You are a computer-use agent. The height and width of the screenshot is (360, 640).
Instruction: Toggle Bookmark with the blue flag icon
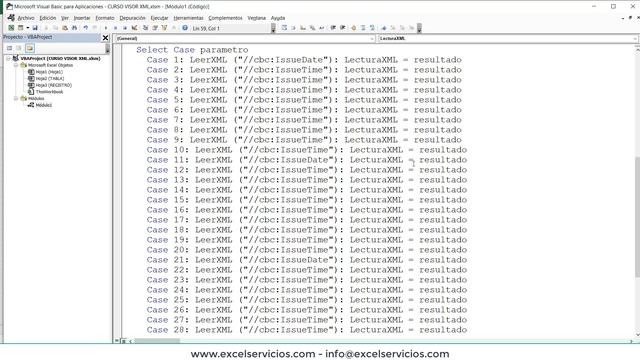tap(384, 28)
